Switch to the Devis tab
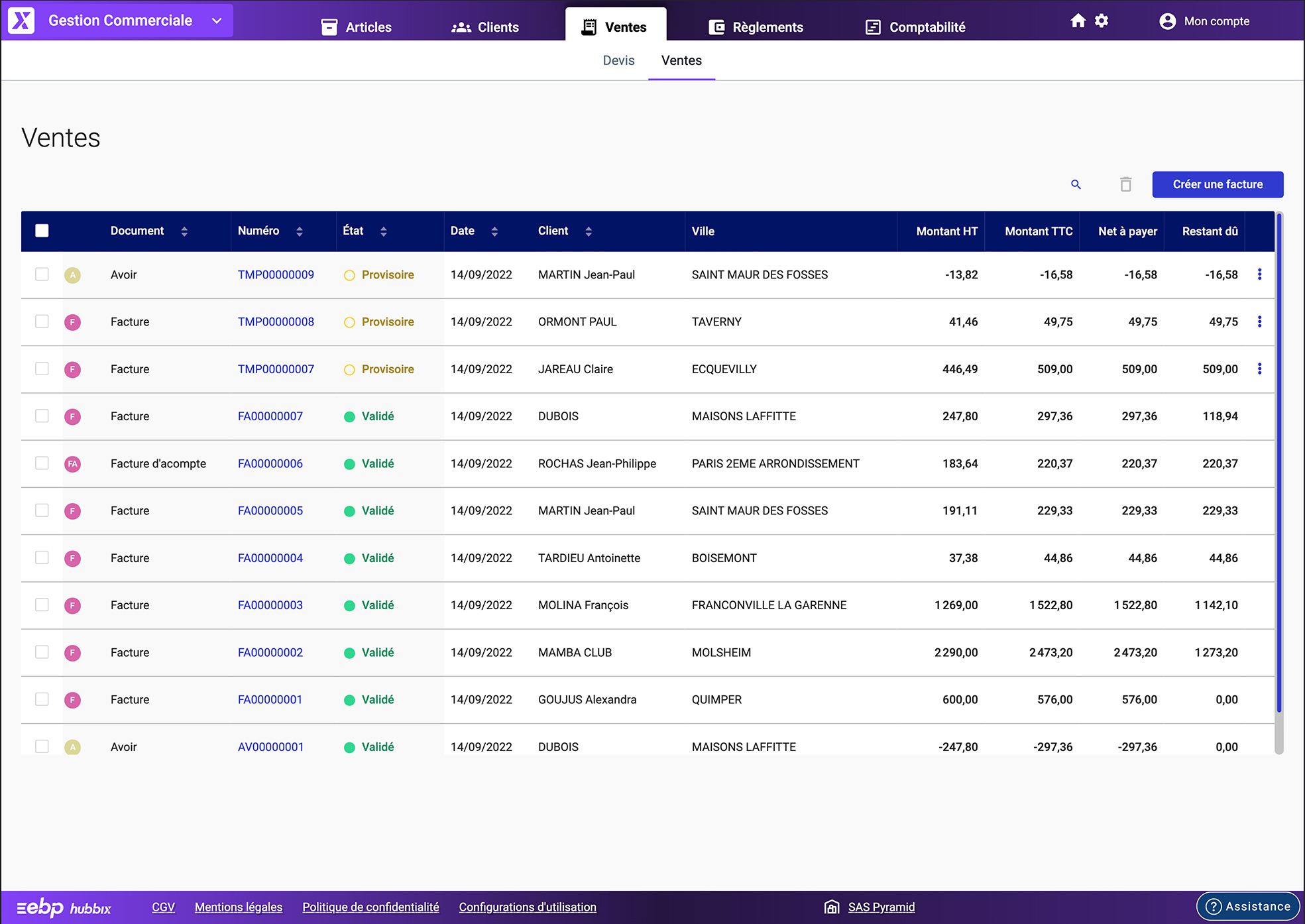The image size is (1305, 924). [x=618, y=60]
